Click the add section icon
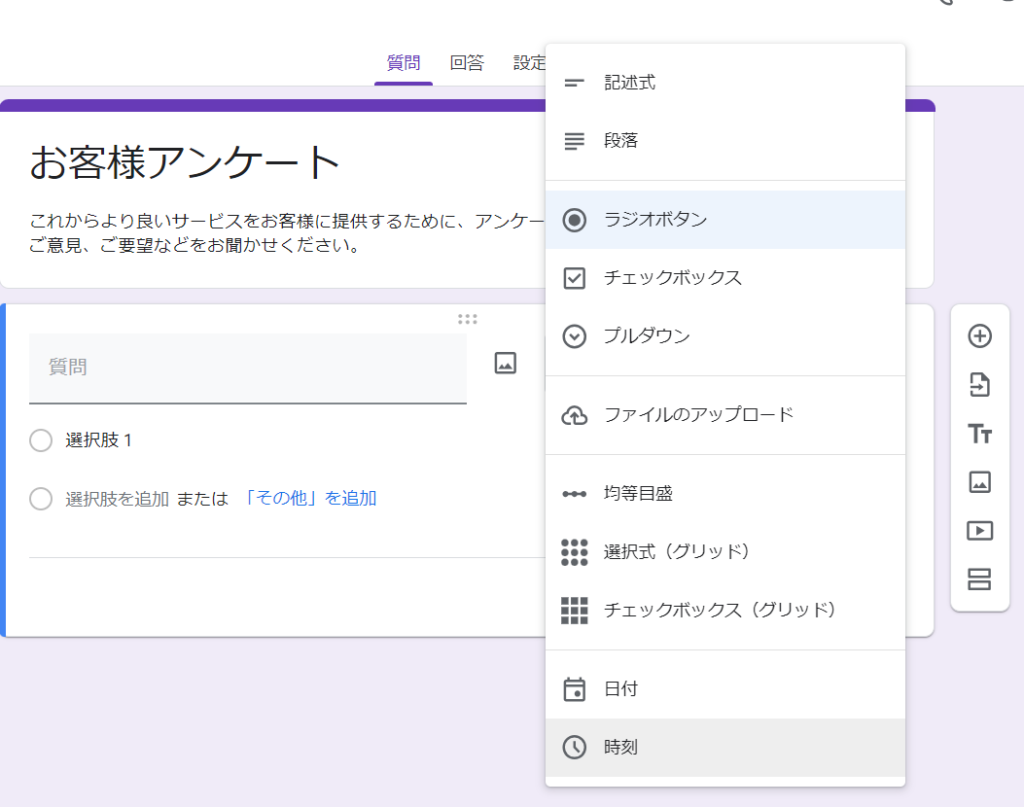This screenshot has width=1024, height=807. [x=980, y=579]
